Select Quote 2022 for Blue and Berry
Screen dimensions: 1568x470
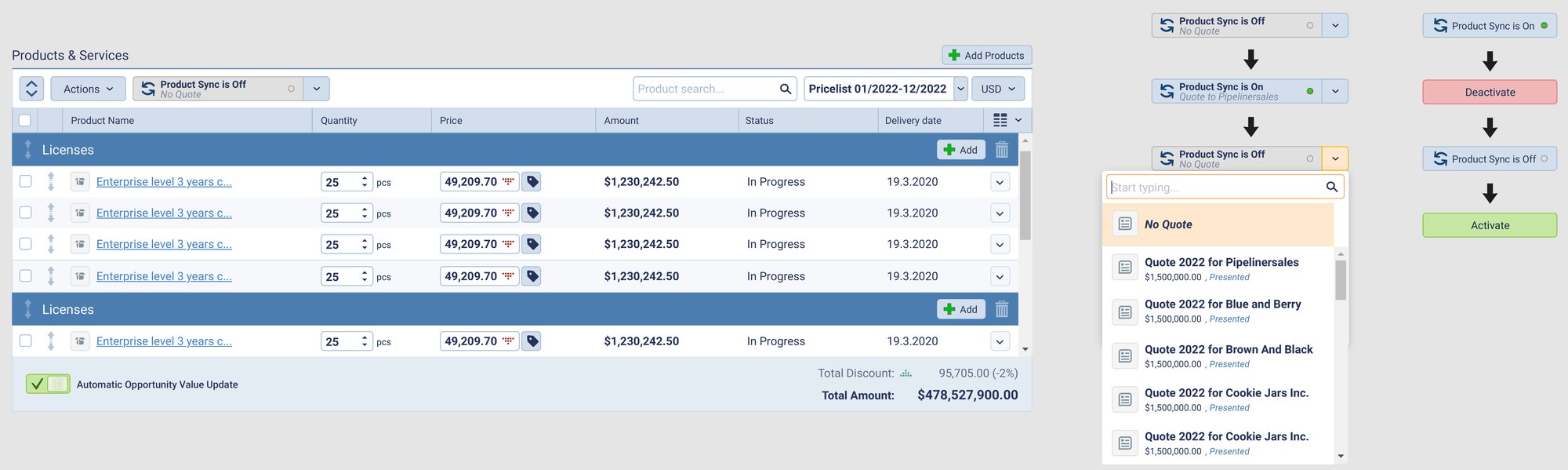click(x=1218, y=311)
